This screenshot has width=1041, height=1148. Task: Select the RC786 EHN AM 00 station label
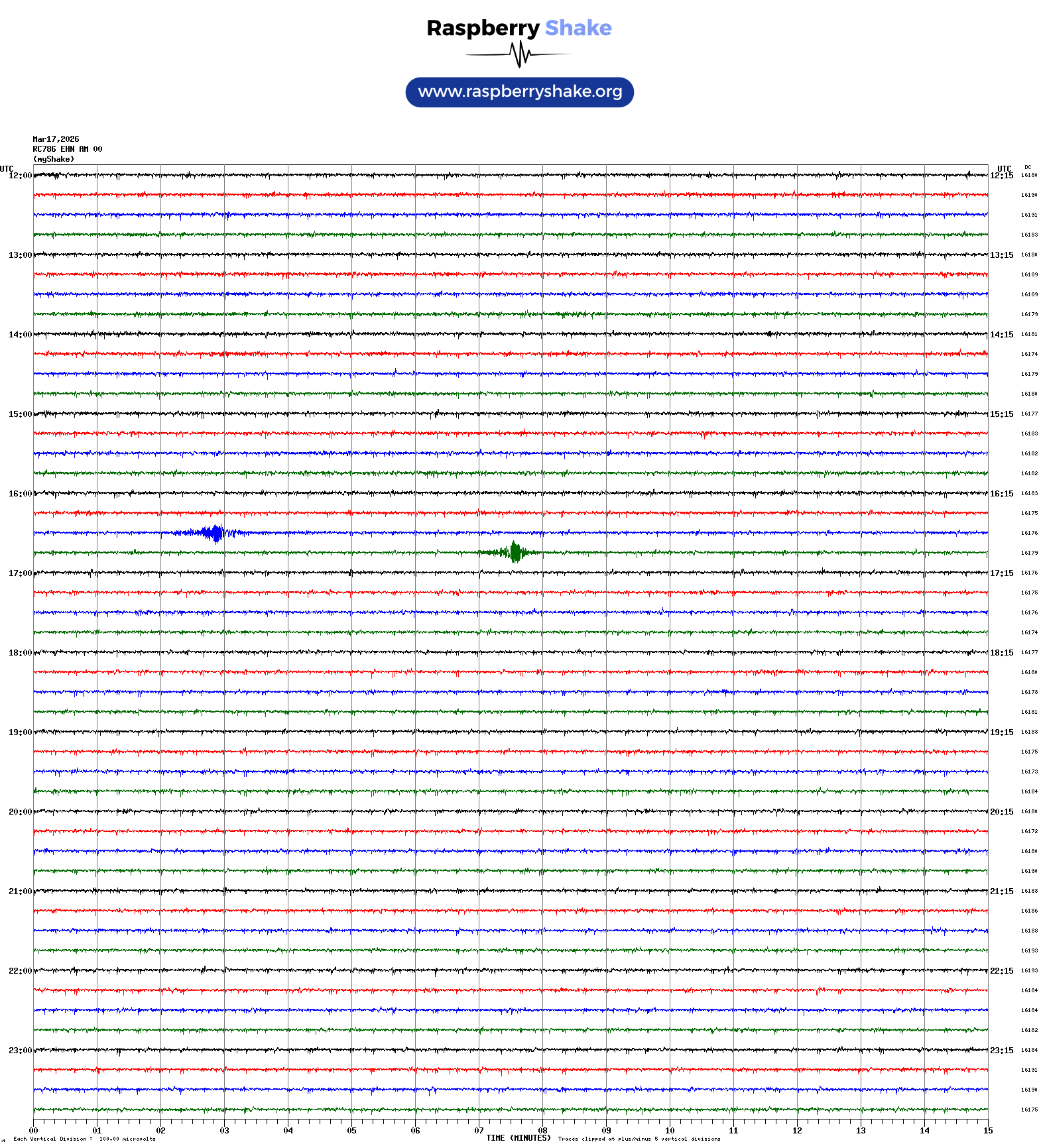click(x=67, y=149)
